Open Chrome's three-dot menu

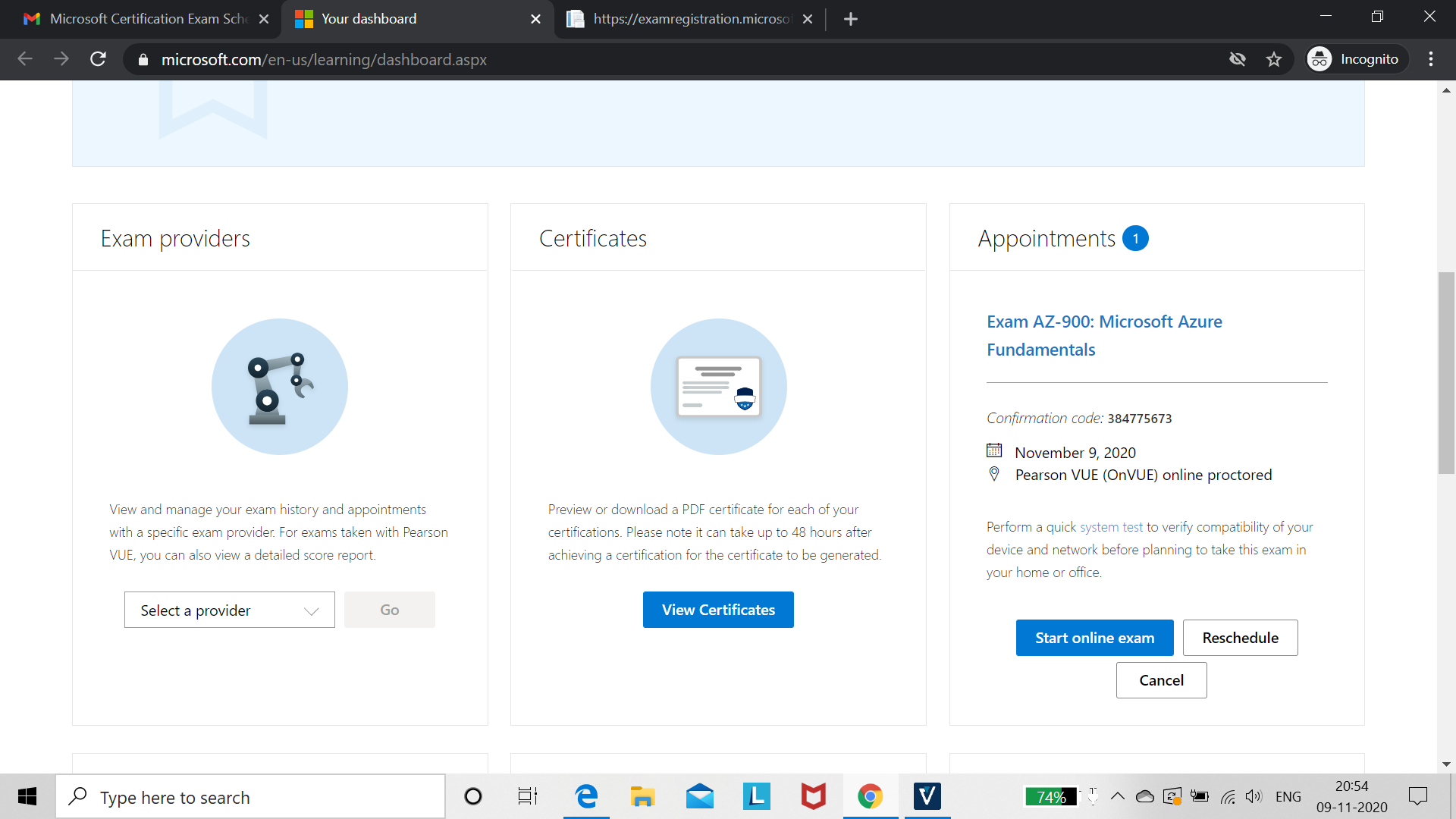click(1432, 58)
